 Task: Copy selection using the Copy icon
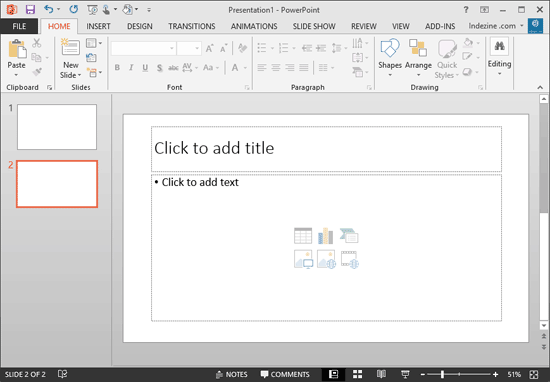36,57
